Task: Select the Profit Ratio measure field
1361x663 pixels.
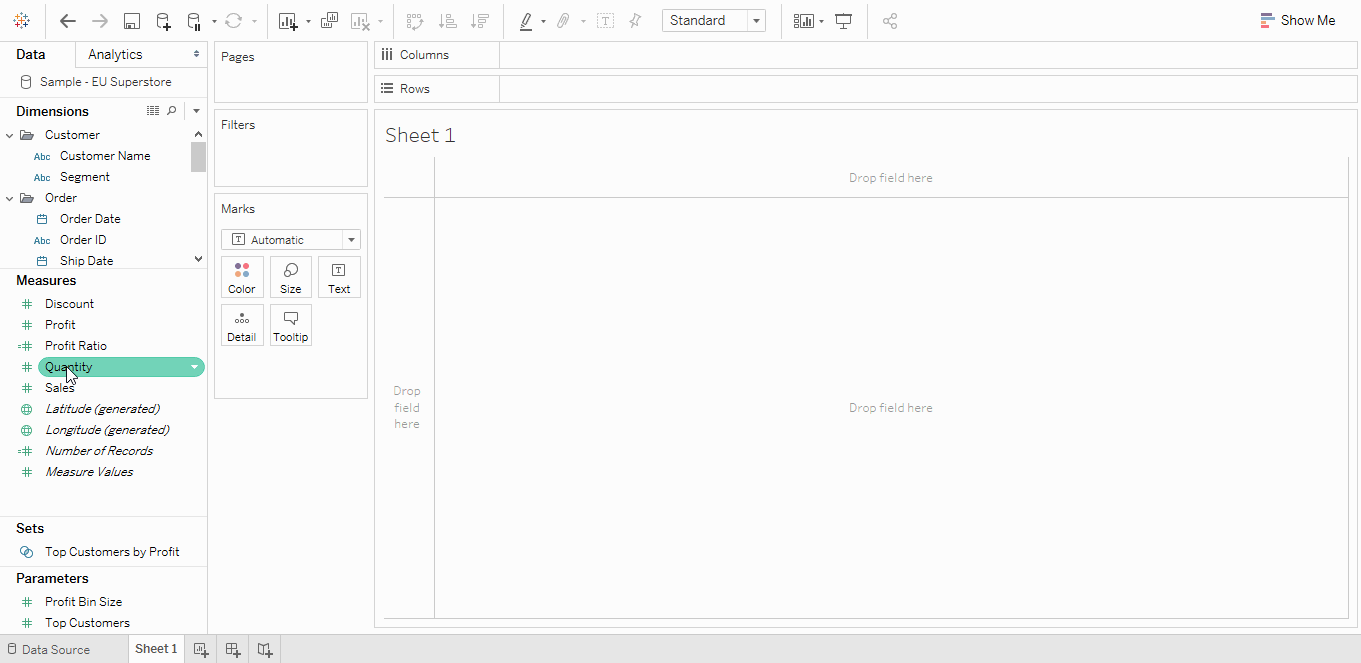Action: click(x=75, y=346)
